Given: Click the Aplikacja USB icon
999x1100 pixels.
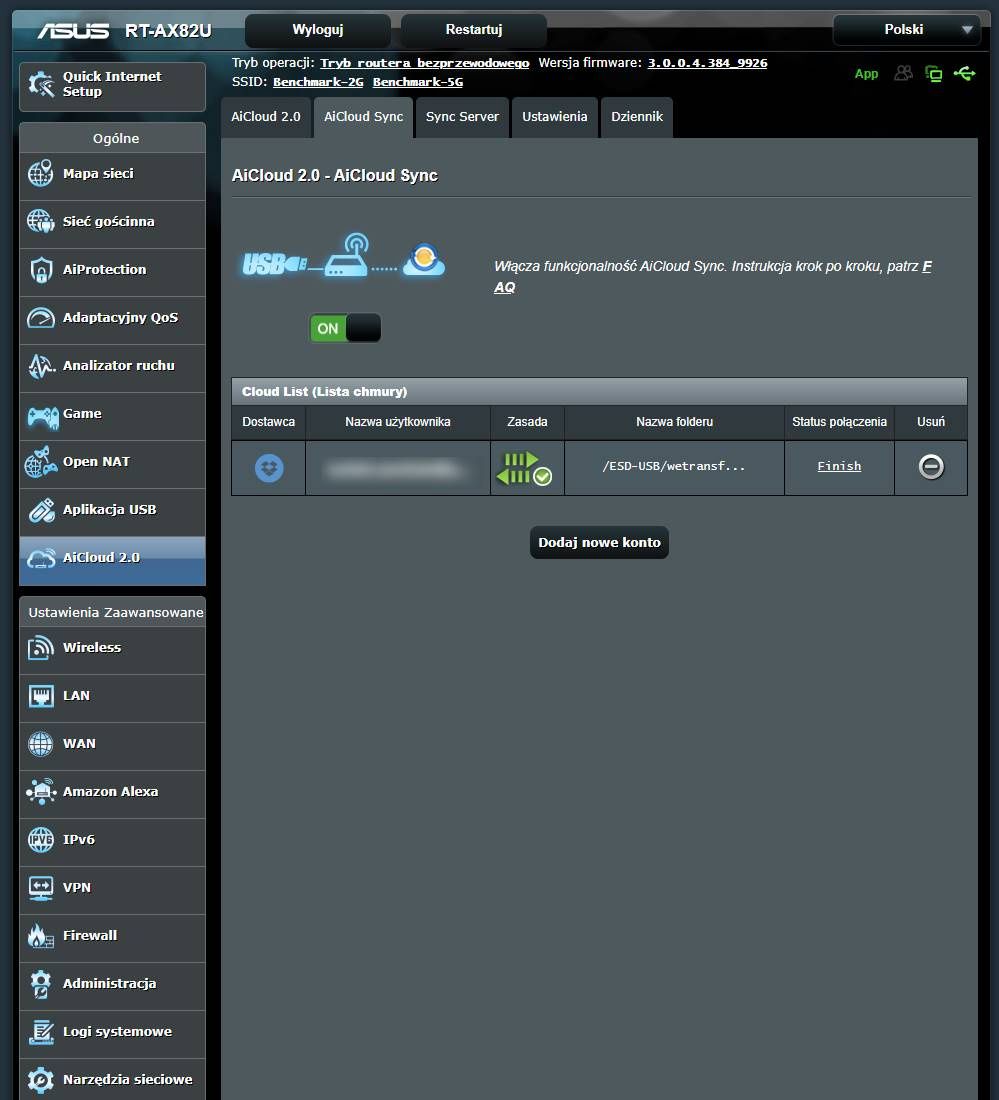Looking at the screenshot, I should coord(41,510).
